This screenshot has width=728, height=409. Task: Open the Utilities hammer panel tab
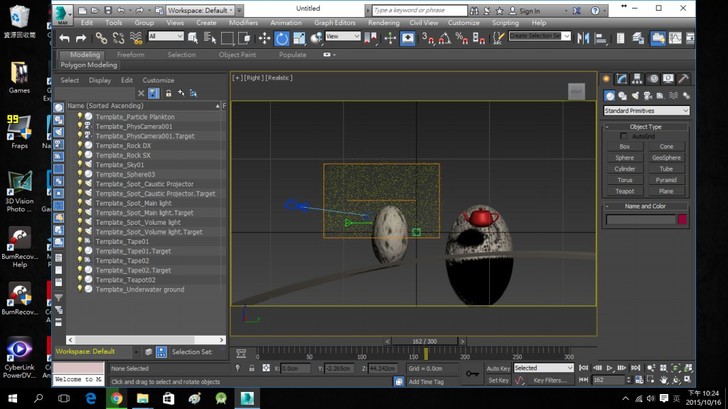682,78
